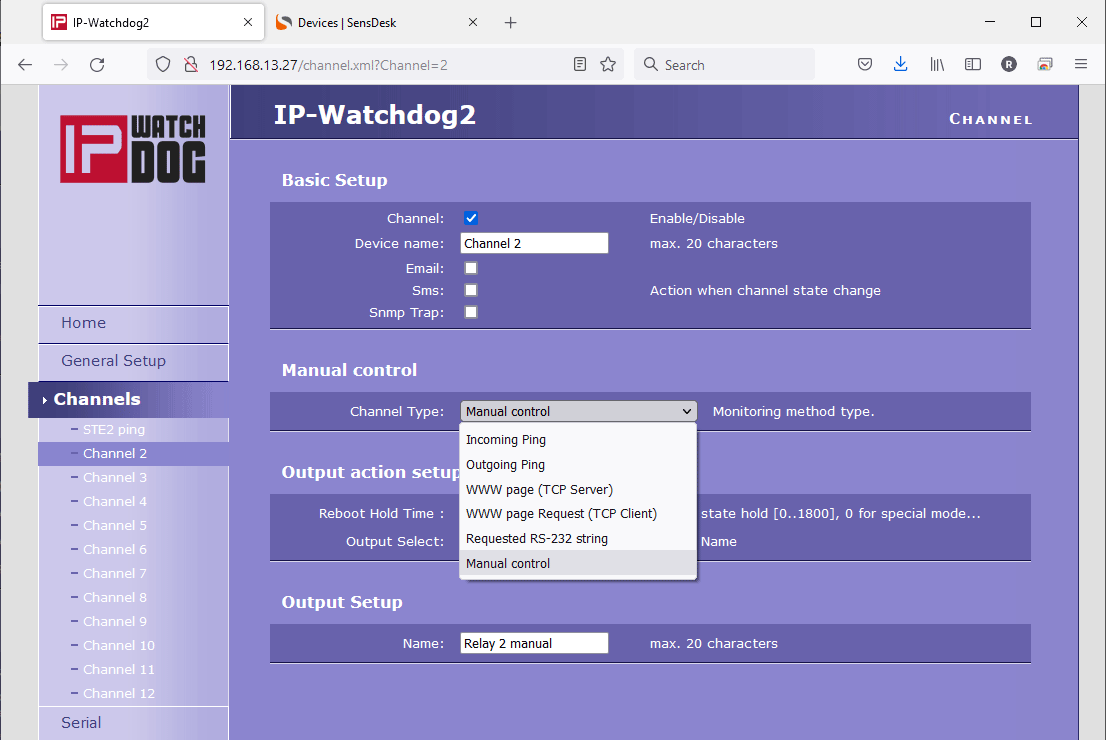1106x740 pixels.
Task: Disable the Channel enable checkbox
Action: [x=471, y=219]
